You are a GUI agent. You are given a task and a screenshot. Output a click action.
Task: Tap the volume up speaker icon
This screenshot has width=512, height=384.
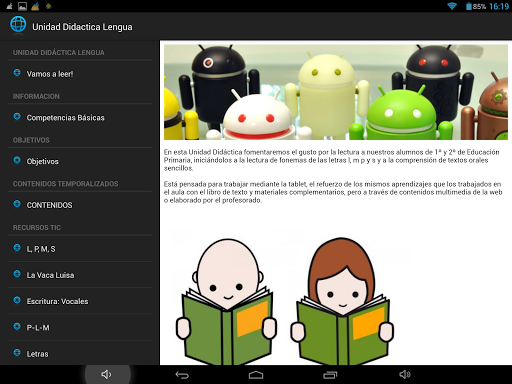coord(404,375)
